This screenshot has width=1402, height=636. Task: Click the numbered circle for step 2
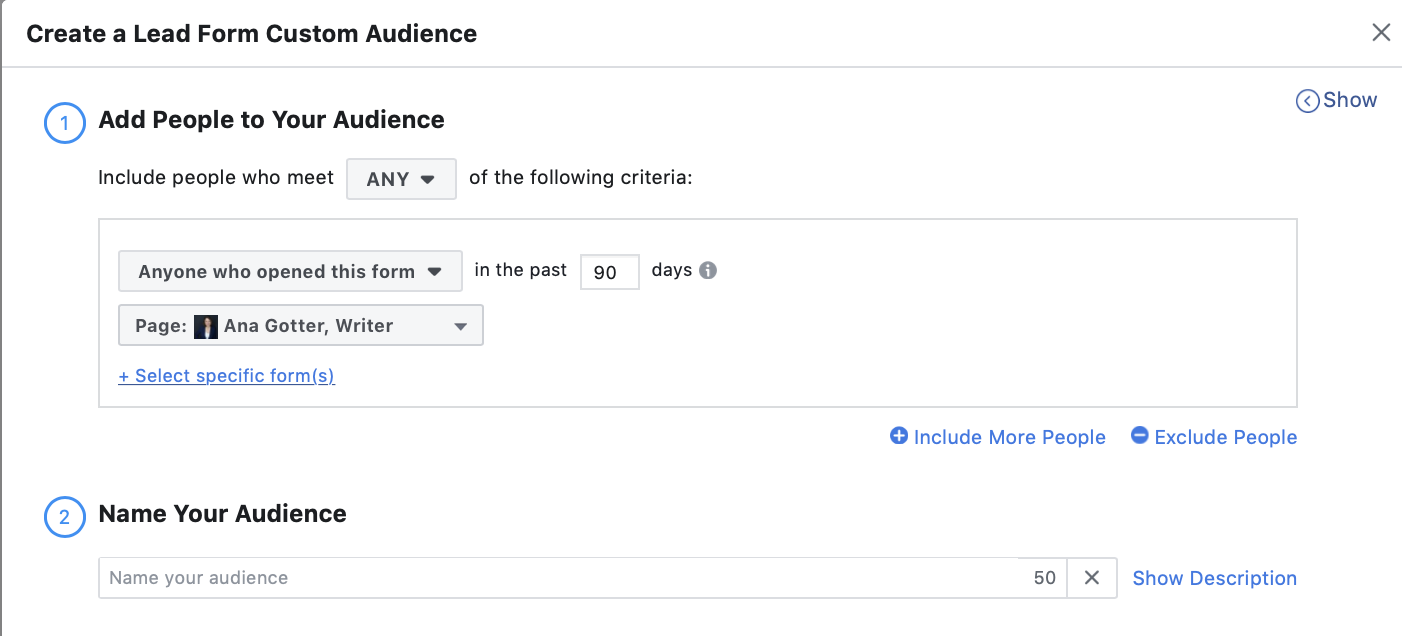64,517
